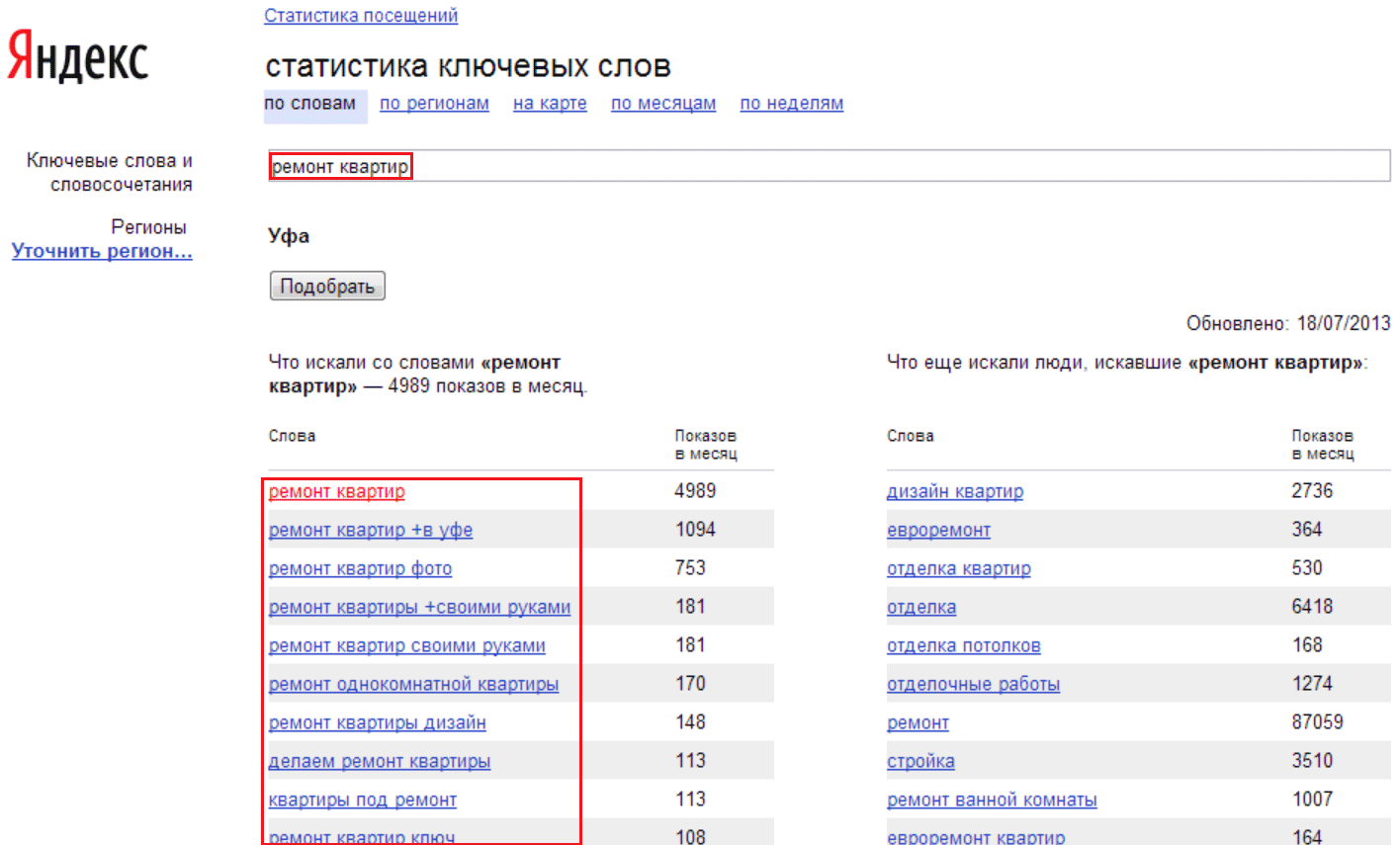Image resolution: width=1400 pixels, height=845 pixels.
Task: Open the отделка потолков link
Action: [x=964, y=646]
